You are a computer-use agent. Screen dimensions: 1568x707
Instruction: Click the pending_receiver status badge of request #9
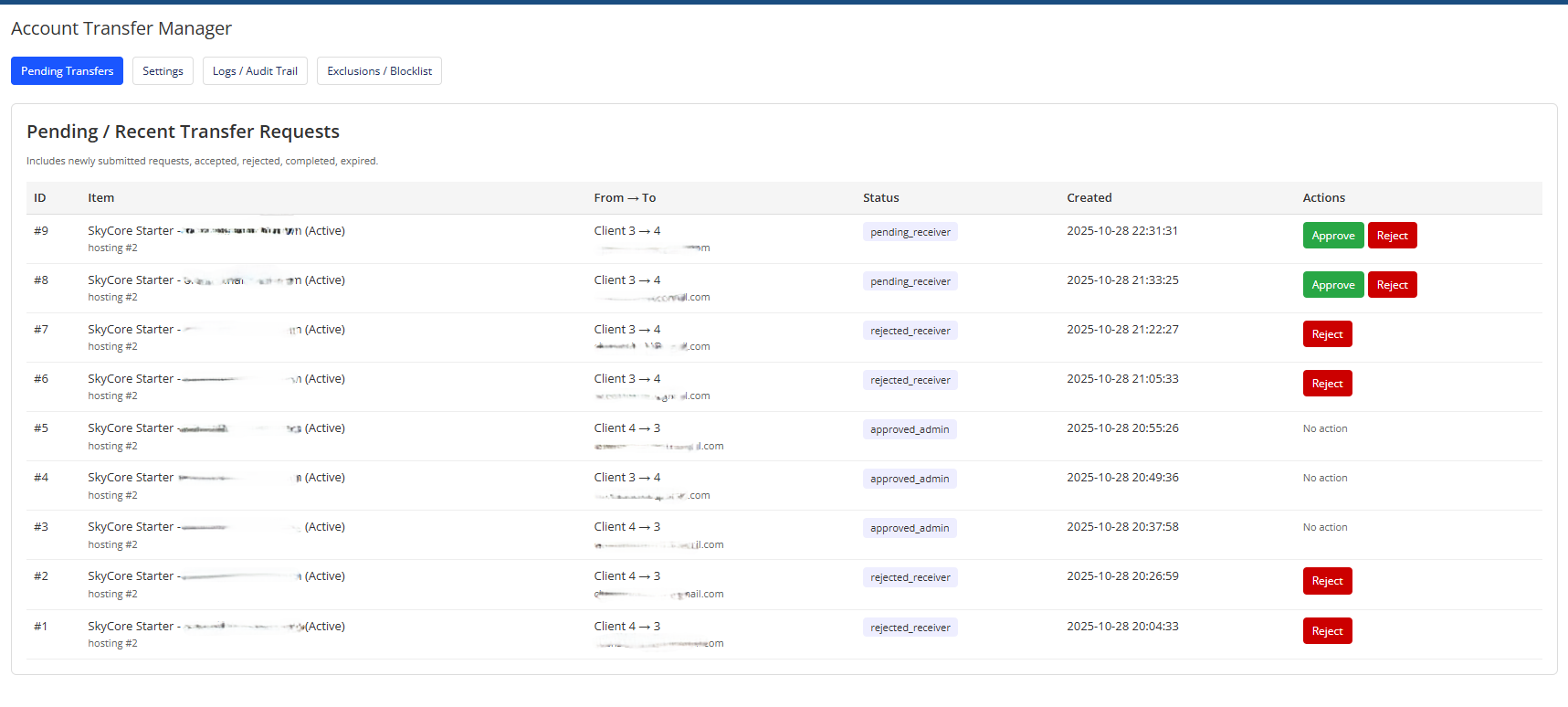coord(910,232)
